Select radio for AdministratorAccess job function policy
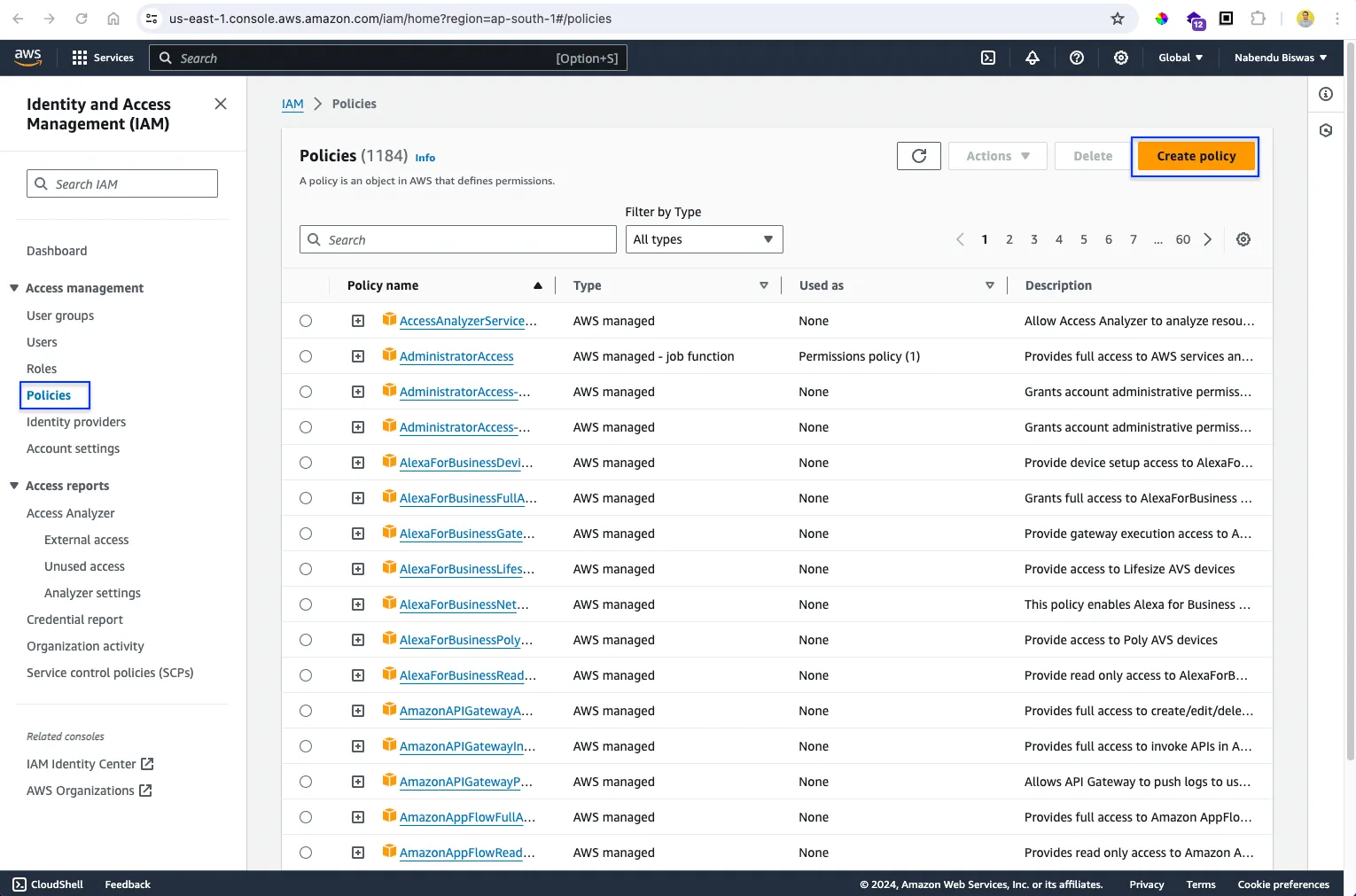 [306, 356]
